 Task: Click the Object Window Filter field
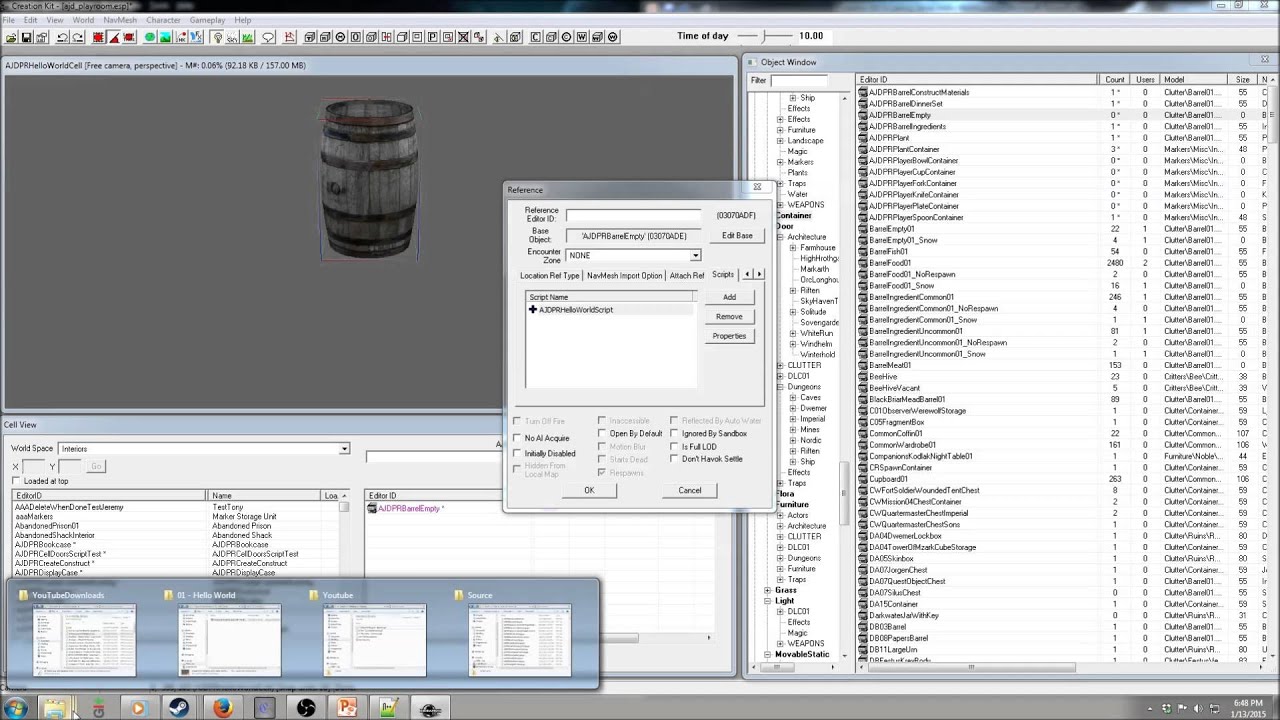[799, 80]
